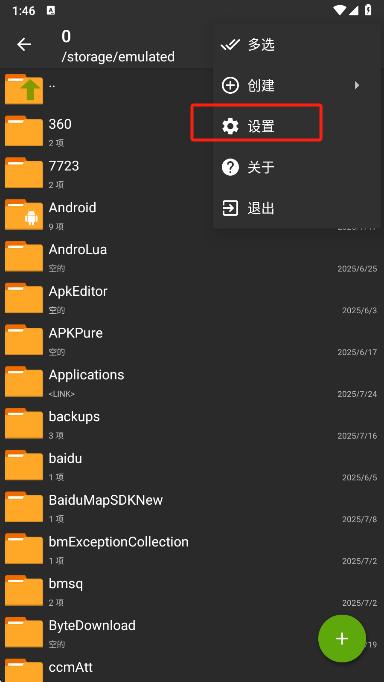Tap the double-check icon for 多选

(230, 44)
